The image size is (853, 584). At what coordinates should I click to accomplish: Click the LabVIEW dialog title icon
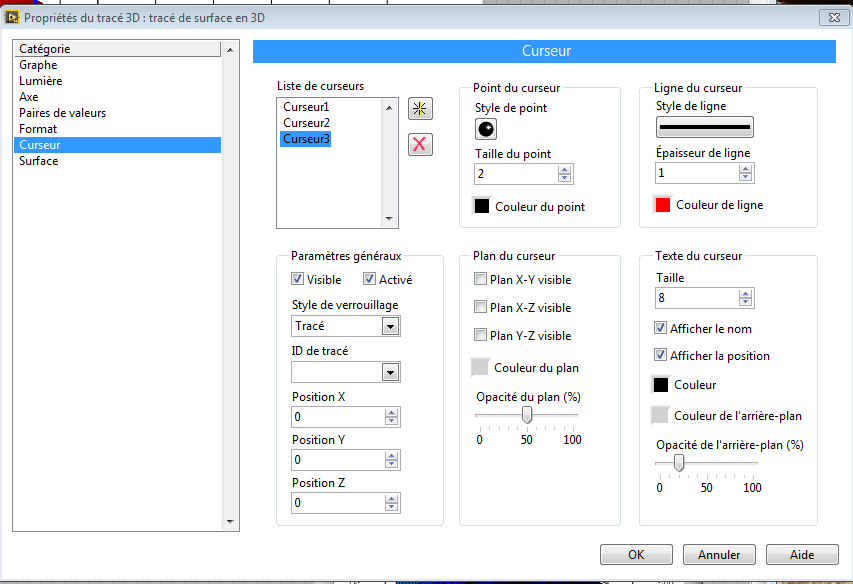point(11,17)
